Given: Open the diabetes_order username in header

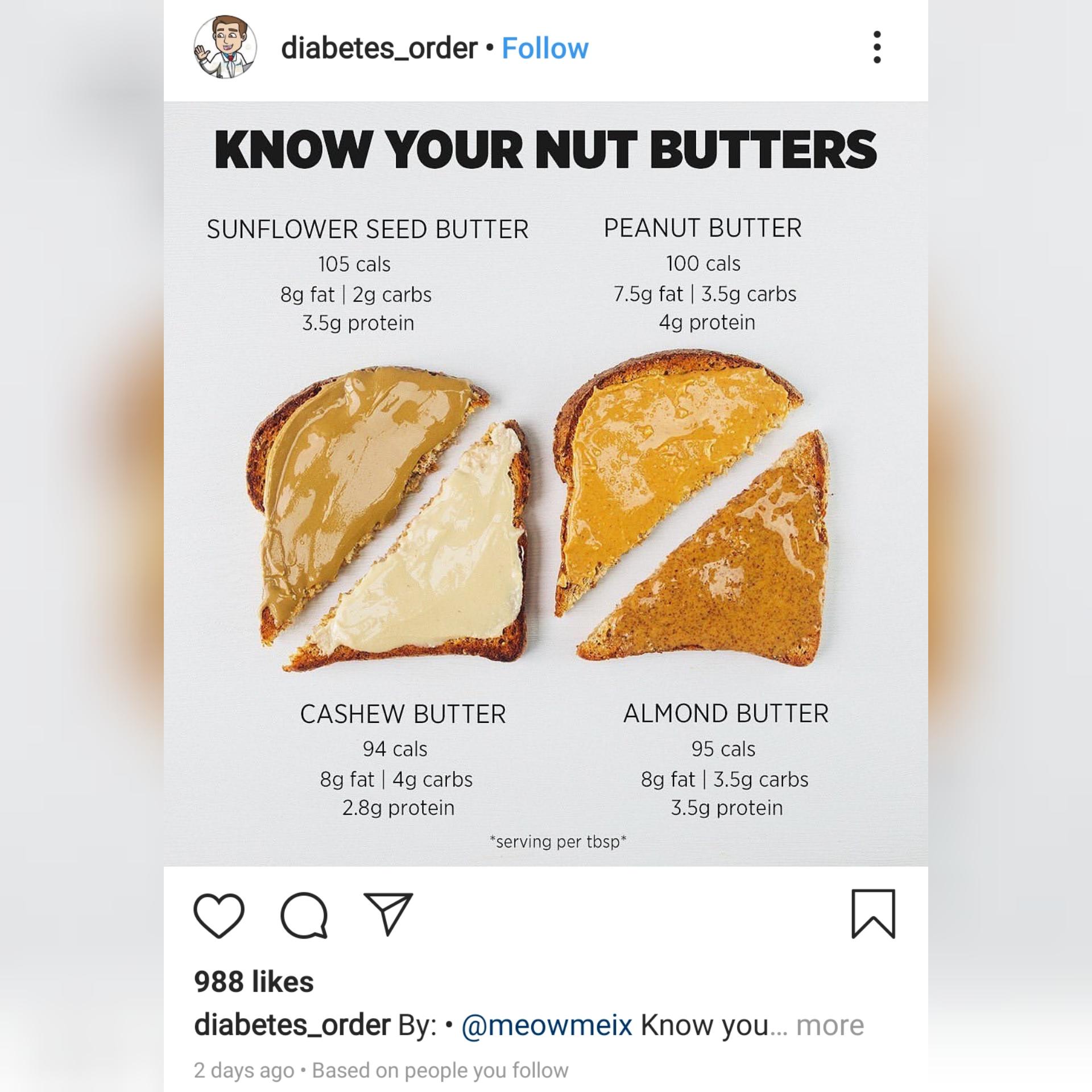Looking at the screenshot, I should click(379, 48).
